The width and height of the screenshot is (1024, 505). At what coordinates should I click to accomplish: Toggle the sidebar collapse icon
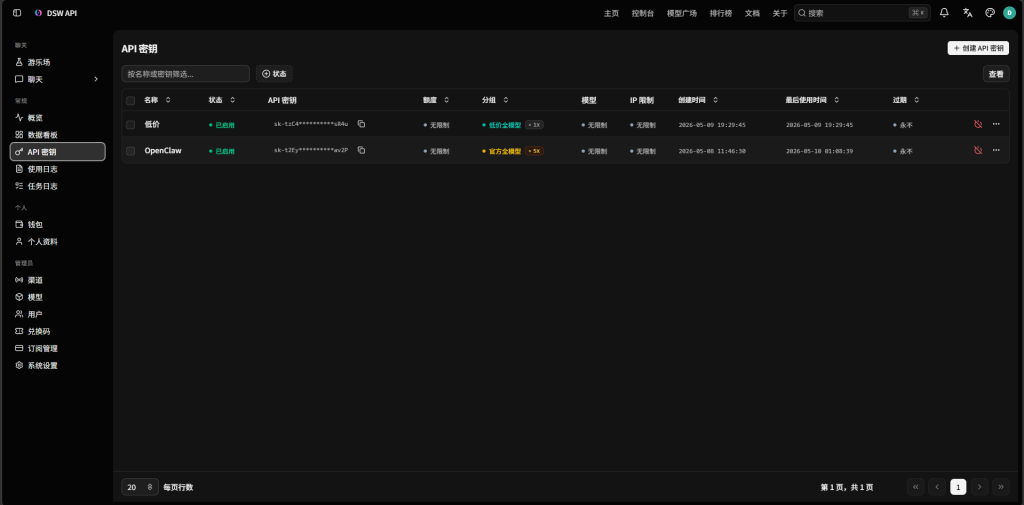point(17,12)
